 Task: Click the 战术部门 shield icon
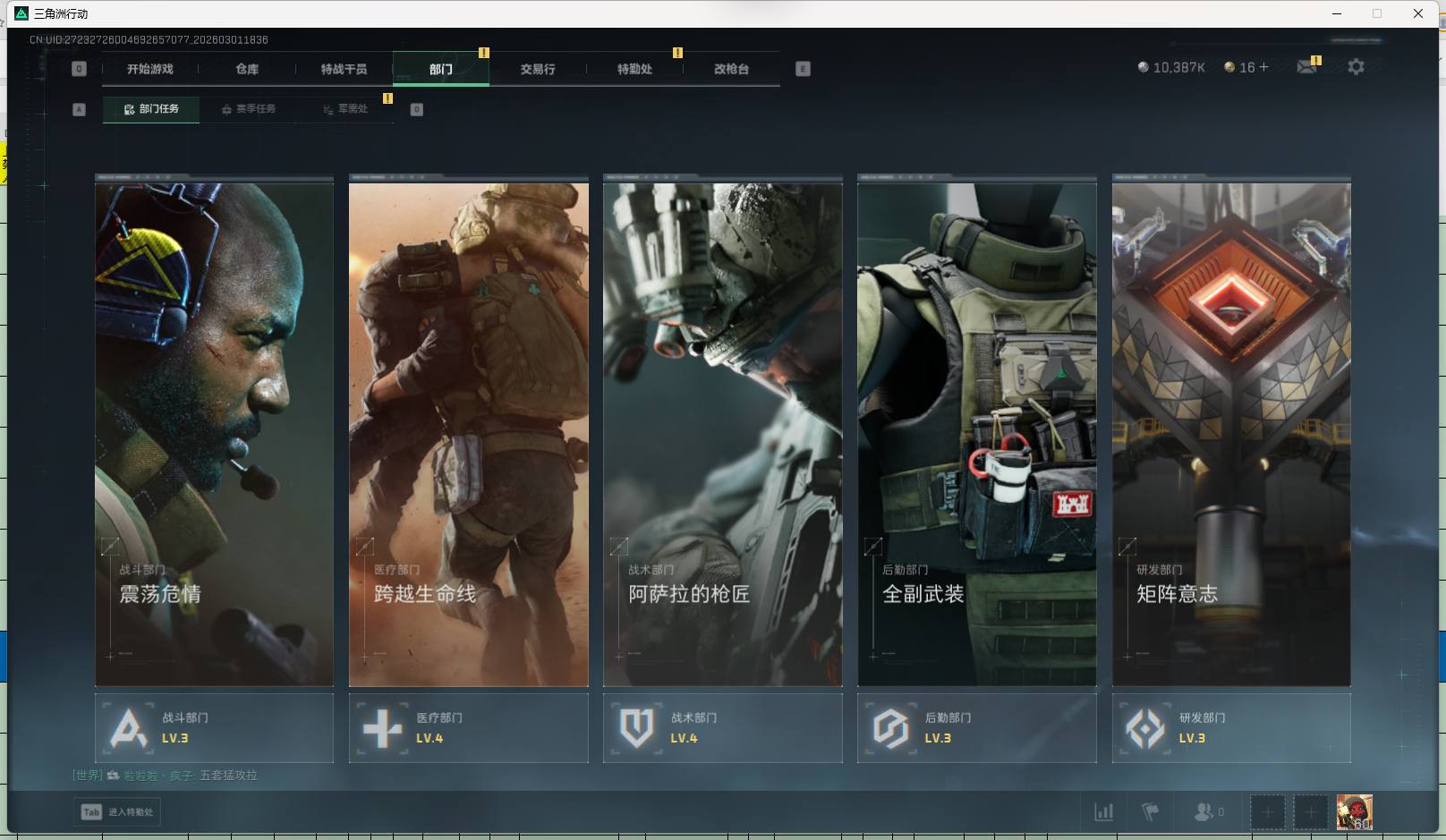[636, 728]
